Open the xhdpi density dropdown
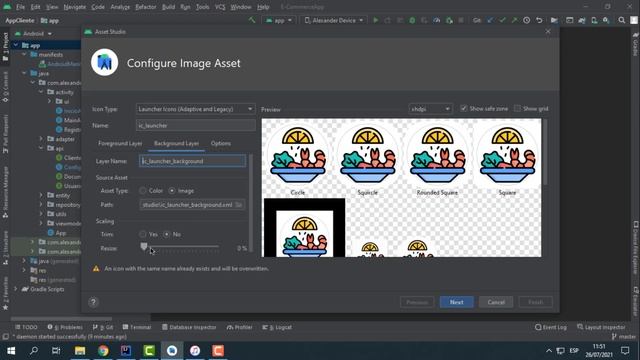 pos(430,109)
